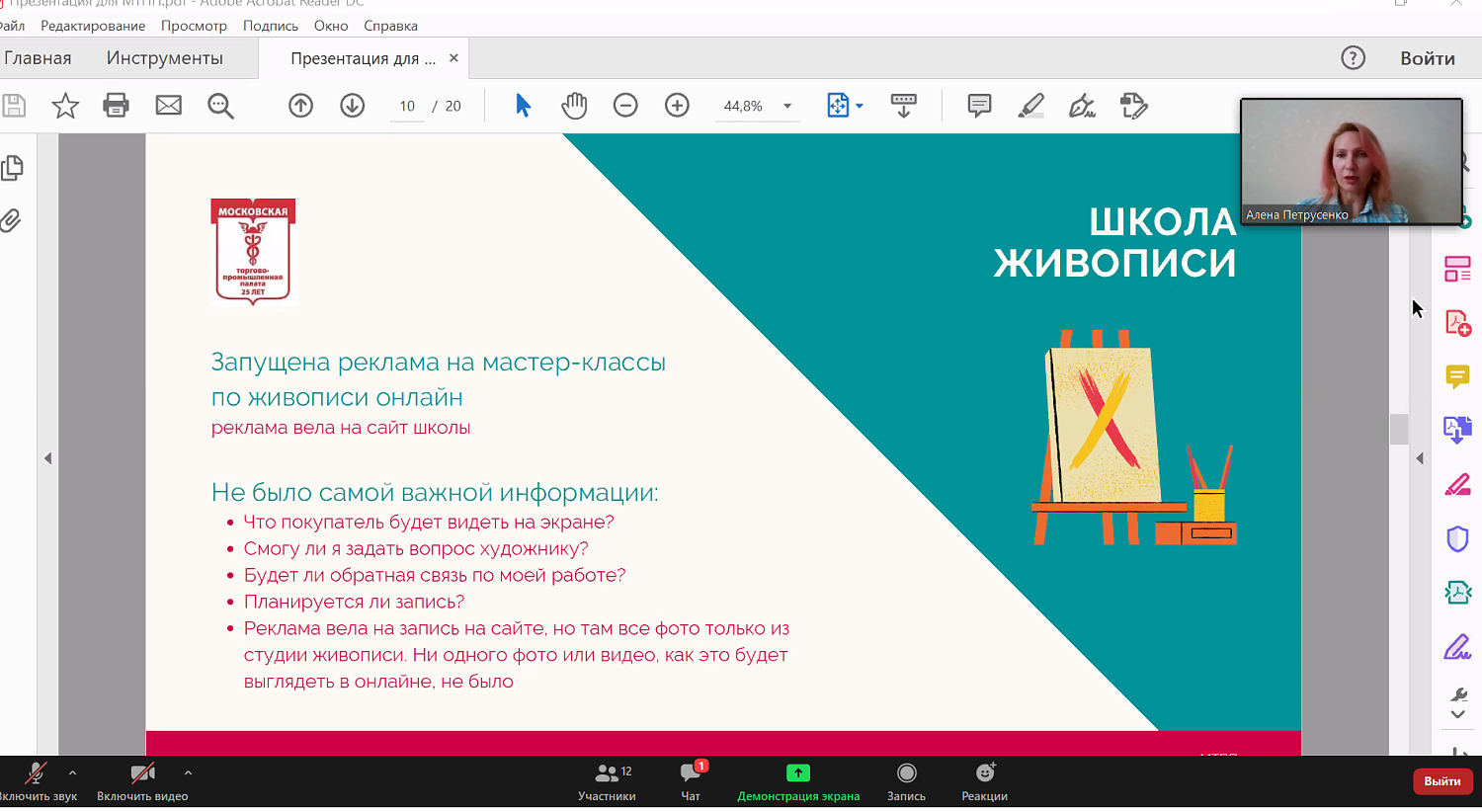Expand the chevron below the wrench icon
This screenshot has height=812, width=1482.
pos(1458,714)
